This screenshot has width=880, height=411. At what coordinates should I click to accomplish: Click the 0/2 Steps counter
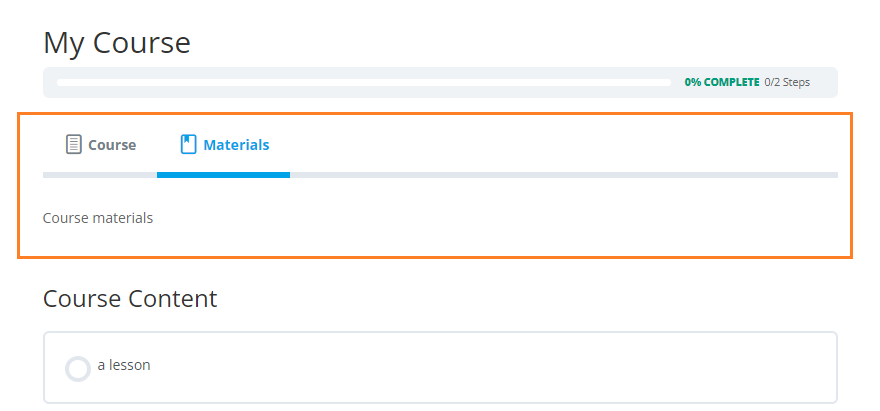787,83
